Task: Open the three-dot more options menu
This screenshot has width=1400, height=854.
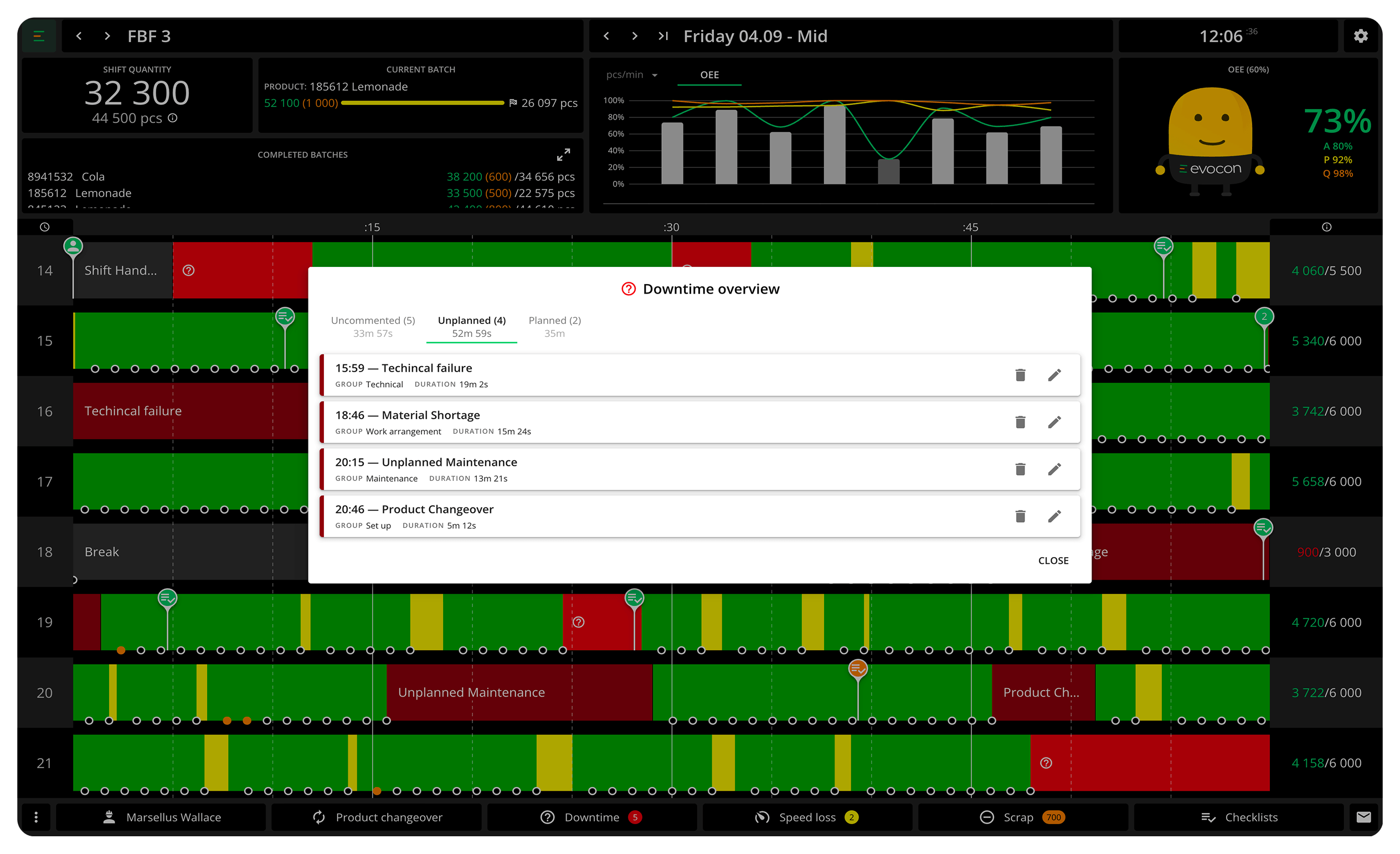Action: 37,817
